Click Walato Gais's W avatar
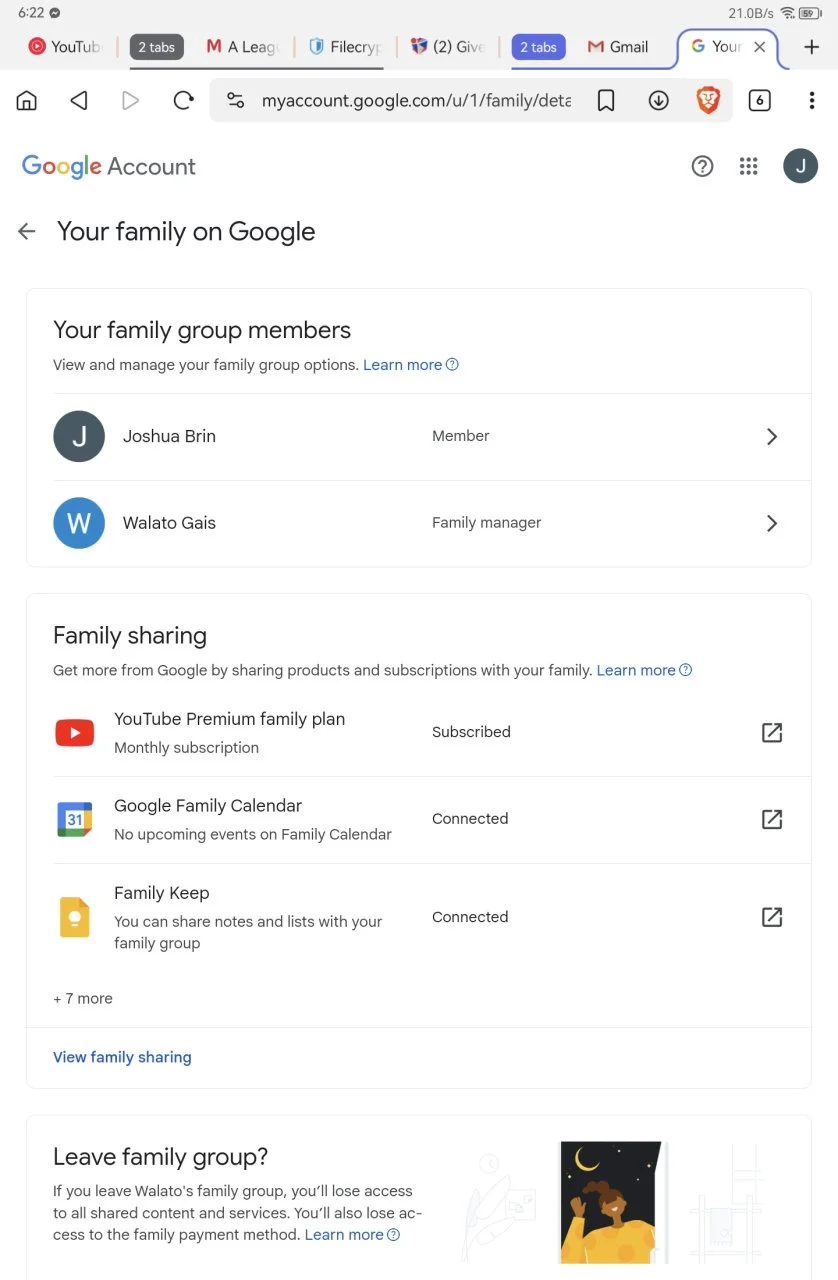This screenshot has height=1280, width=838. coord(79,523)
